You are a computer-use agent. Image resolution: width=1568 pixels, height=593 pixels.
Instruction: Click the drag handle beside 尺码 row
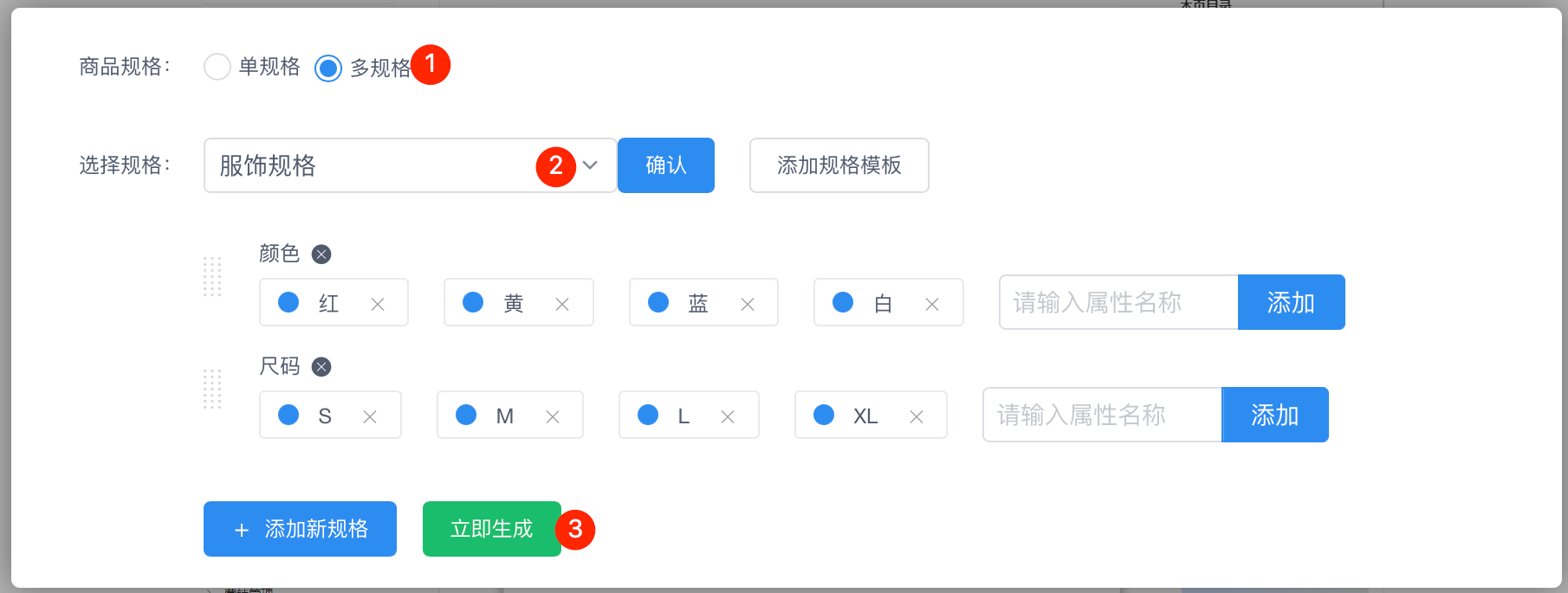click(212, 390)
